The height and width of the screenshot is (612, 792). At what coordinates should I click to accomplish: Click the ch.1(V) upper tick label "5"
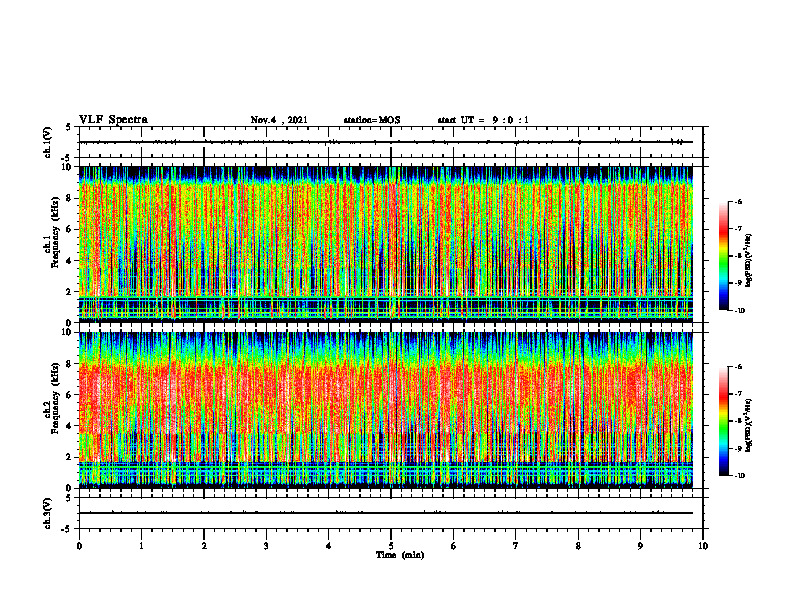(x=68, y=127)
